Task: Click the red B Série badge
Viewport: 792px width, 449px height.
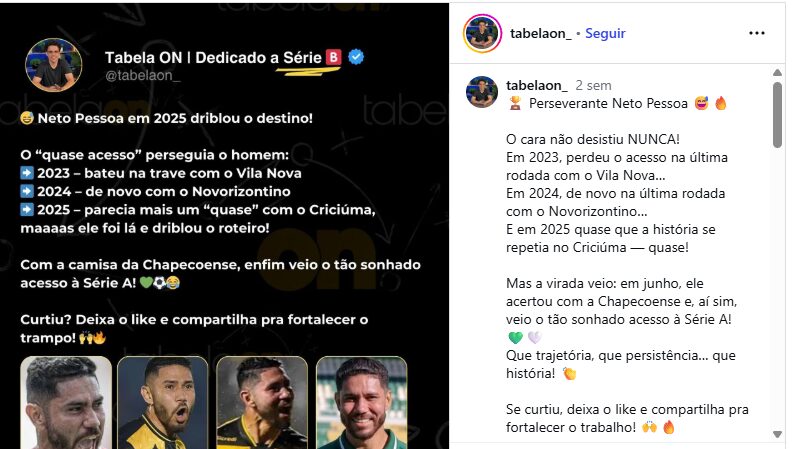Action: pos(333,57)
